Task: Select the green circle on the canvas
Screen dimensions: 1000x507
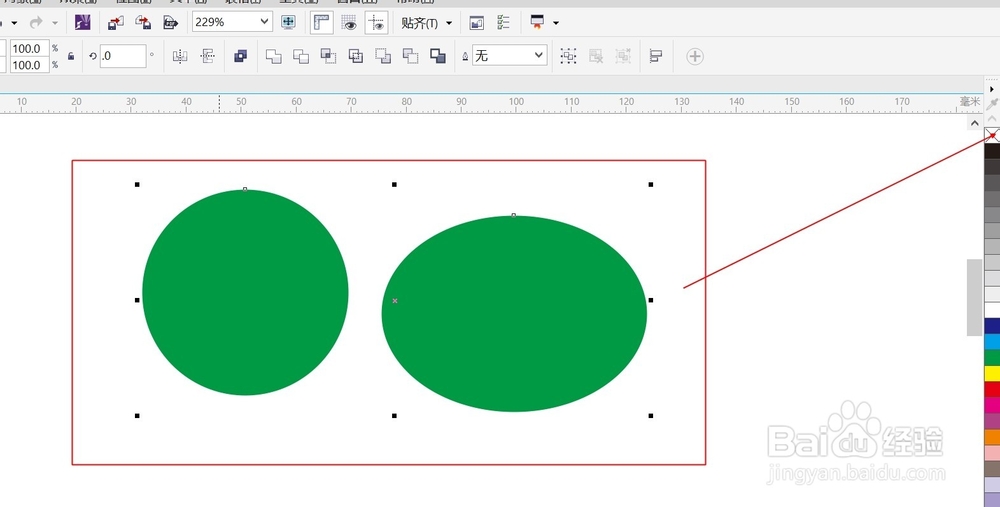Action: [x=246, y=292]
